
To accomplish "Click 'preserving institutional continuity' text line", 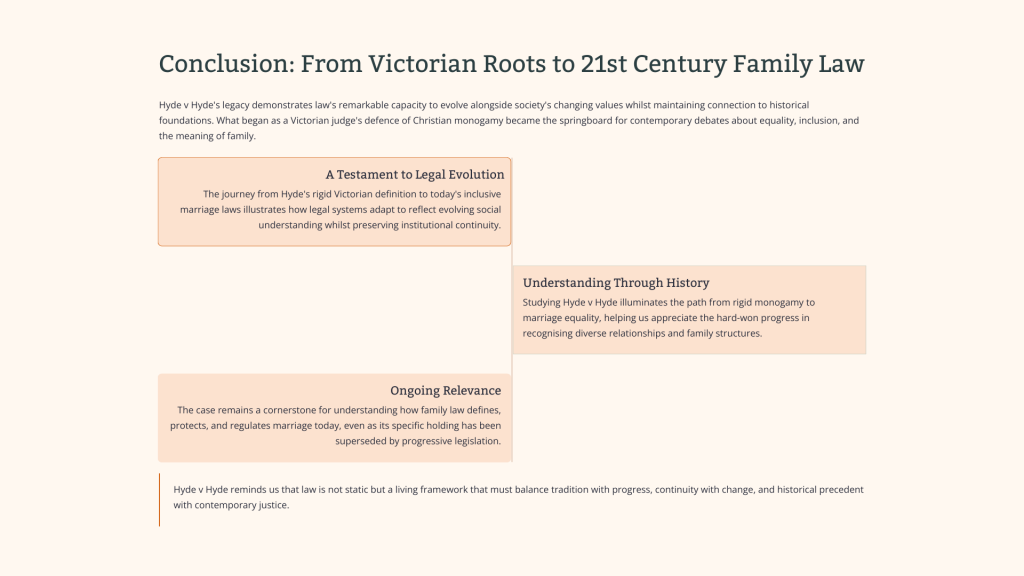I will pyautogui.click(x=426, y=225).
